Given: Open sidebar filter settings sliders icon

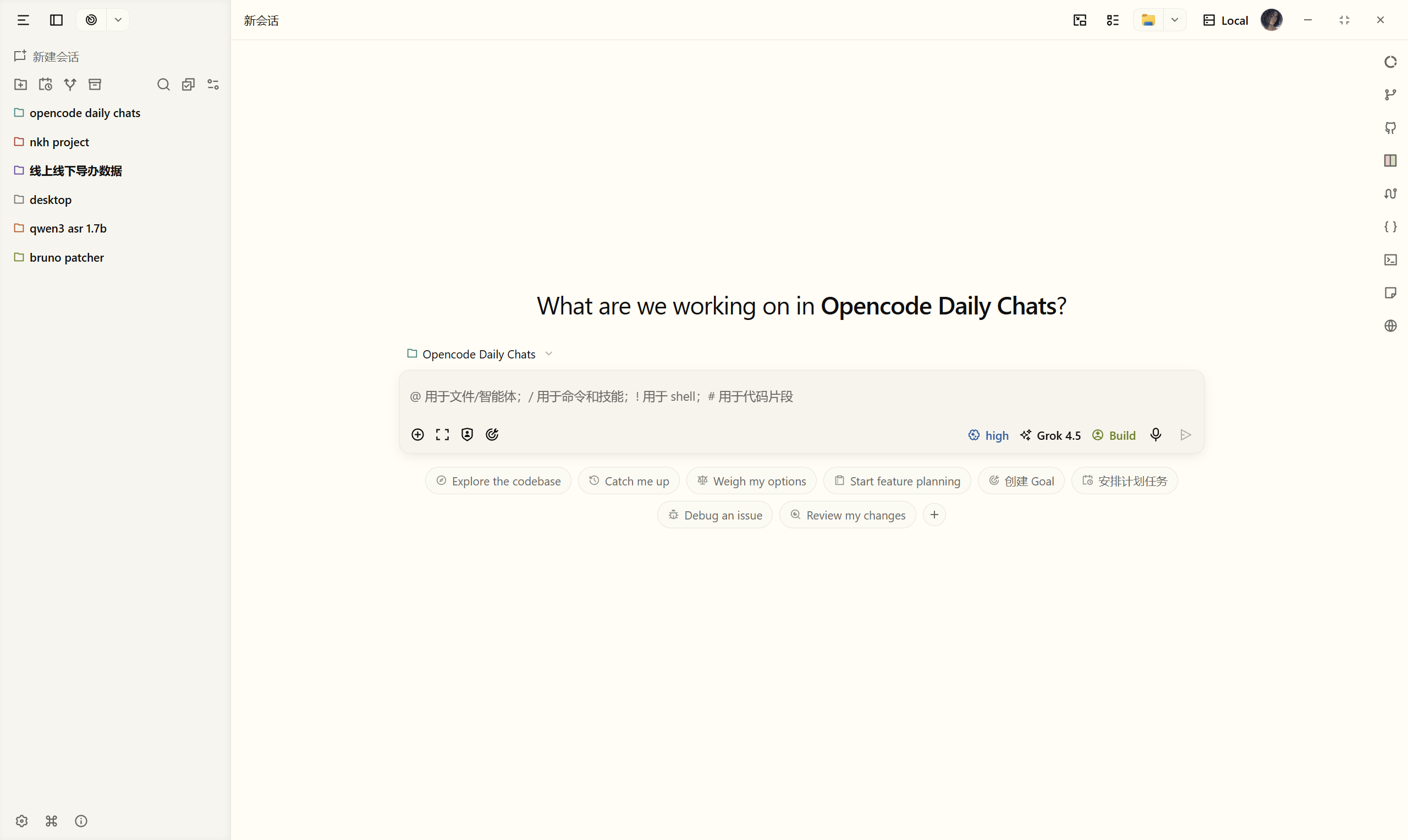Looking at the screenshot, I should click(213, 84).
